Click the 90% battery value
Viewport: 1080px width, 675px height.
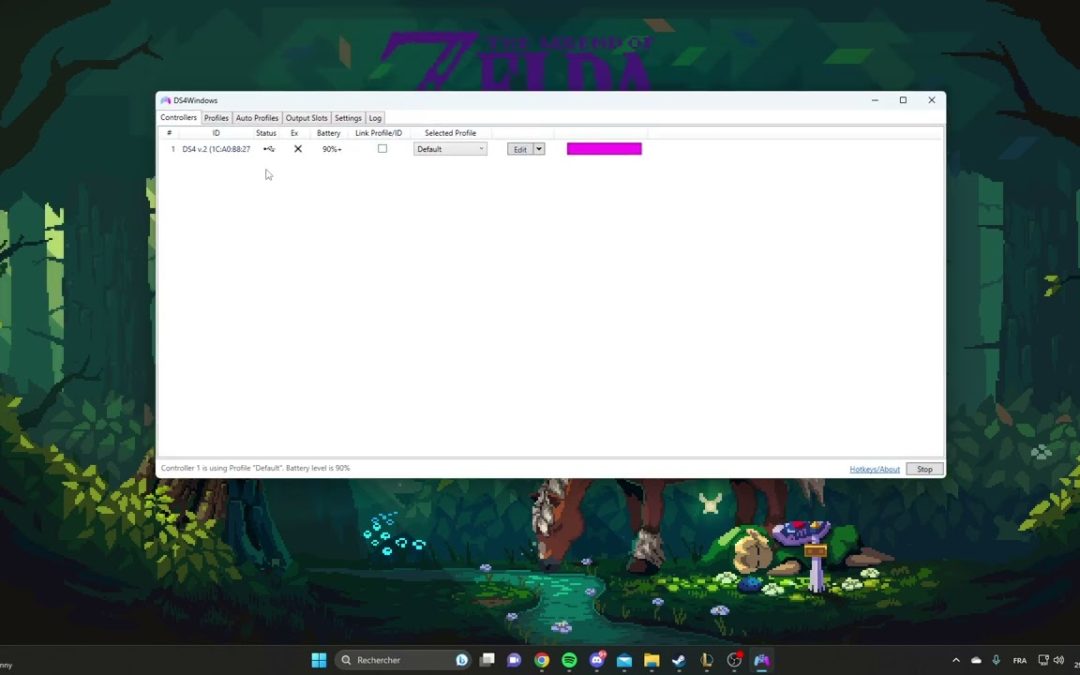tap(331, 149)
